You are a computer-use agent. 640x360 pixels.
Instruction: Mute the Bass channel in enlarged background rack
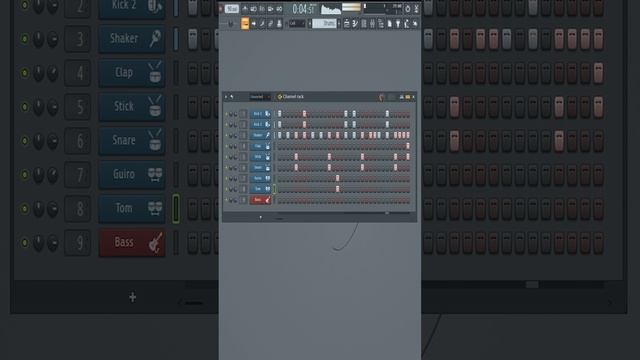click(x=24, y=242)
